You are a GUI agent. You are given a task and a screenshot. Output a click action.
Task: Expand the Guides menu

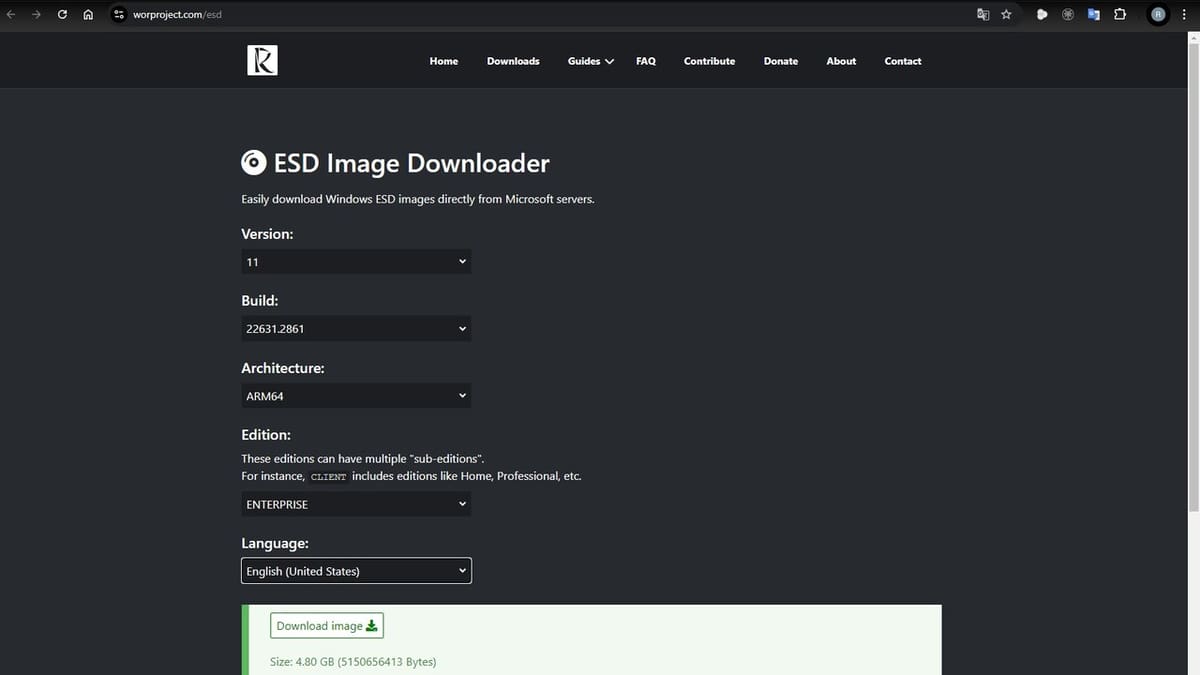coord(591,61)
